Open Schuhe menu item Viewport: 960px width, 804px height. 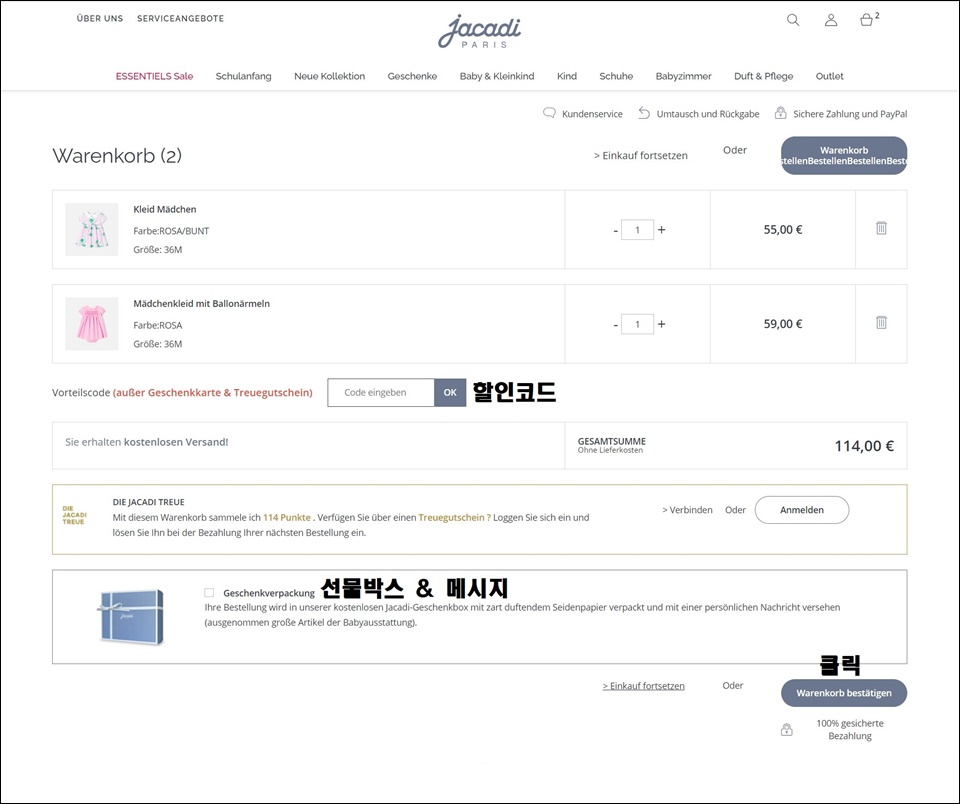click(616, 76)
